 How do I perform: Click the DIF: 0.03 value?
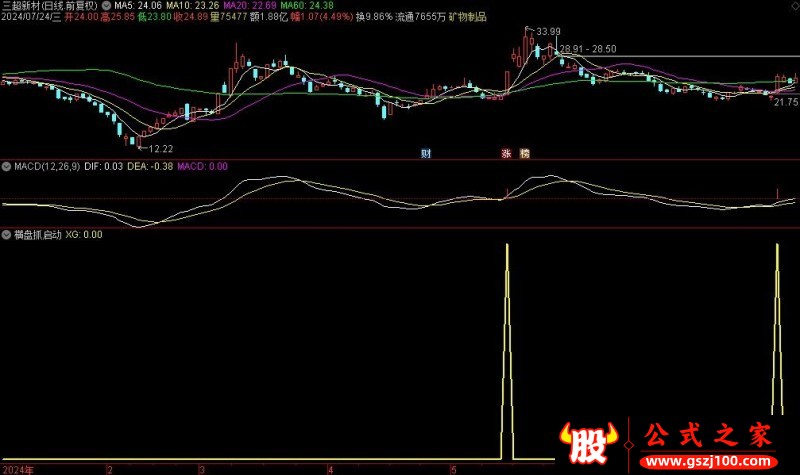(x=104, y=166)
